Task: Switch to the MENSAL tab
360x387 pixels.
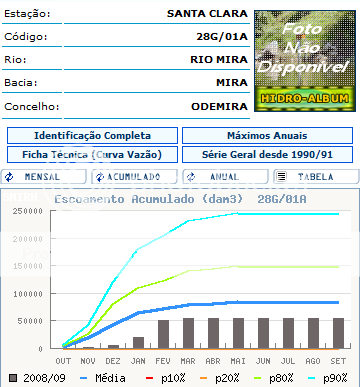Action: [44, 177]
